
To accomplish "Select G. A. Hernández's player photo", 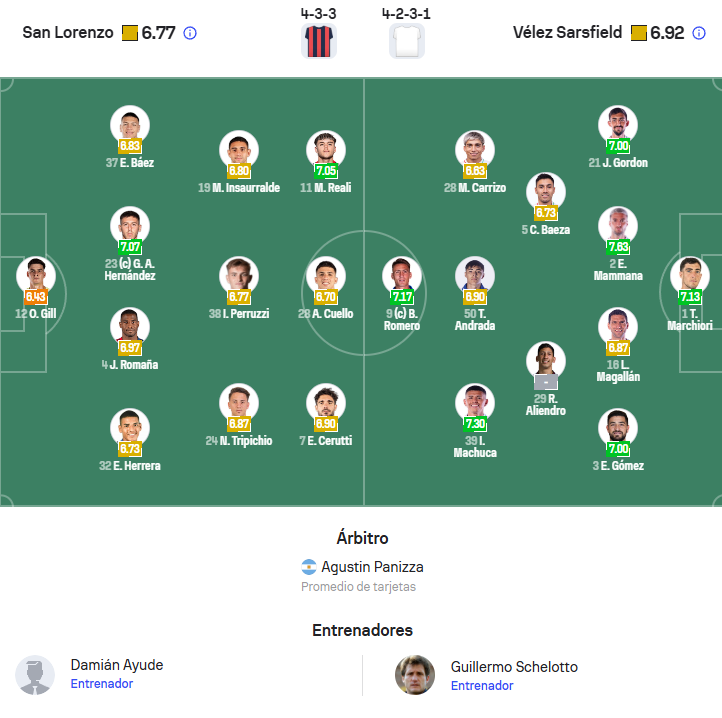I will pos(130,226).
